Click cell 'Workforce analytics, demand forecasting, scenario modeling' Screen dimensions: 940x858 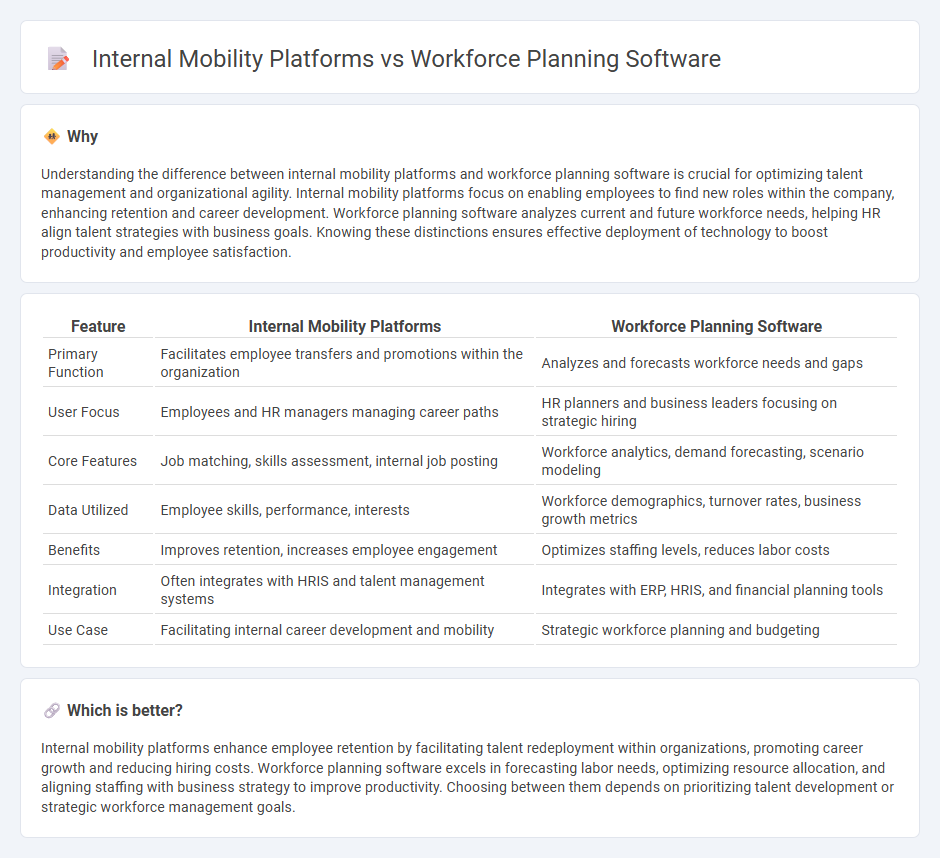[716, 461]
